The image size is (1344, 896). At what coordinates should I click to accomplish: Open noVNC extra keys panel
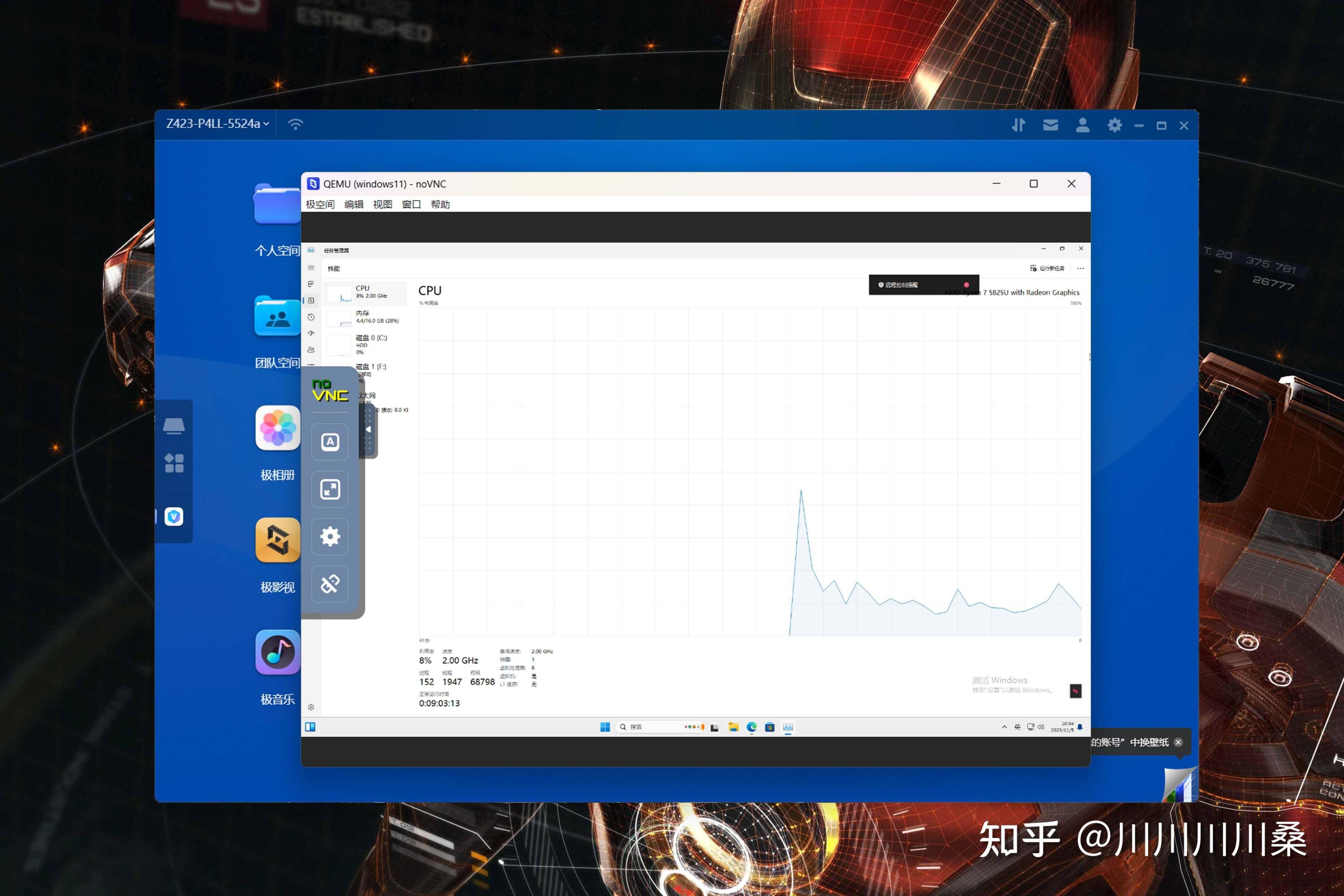pos(329,442)
